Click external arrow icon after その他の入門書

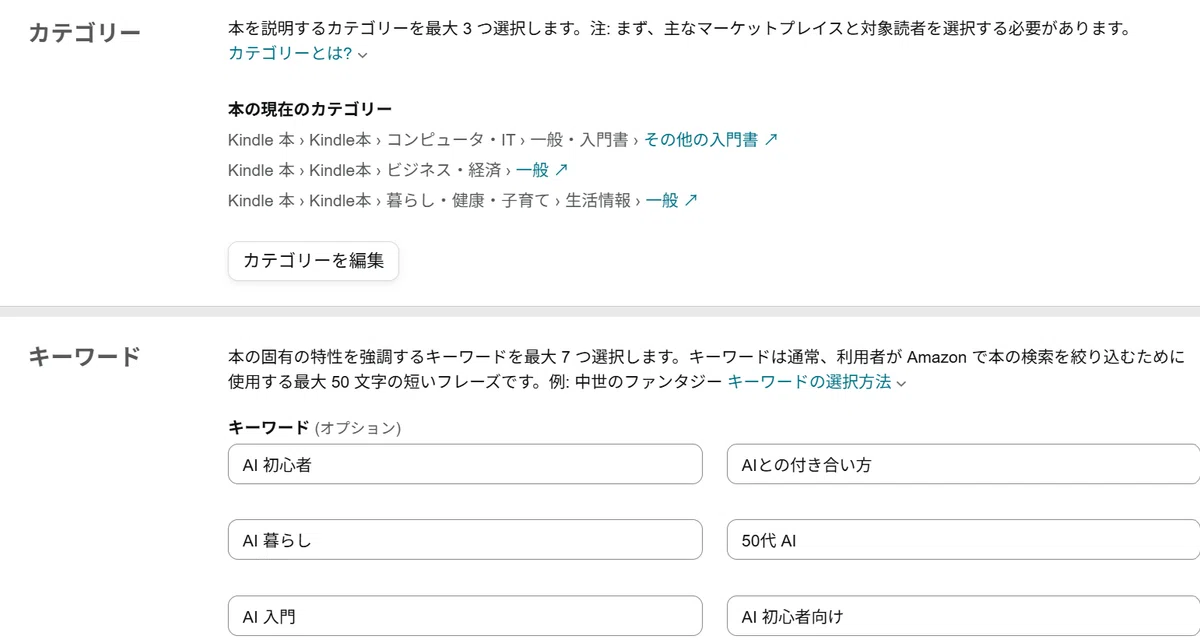click(x=770, y=140)
